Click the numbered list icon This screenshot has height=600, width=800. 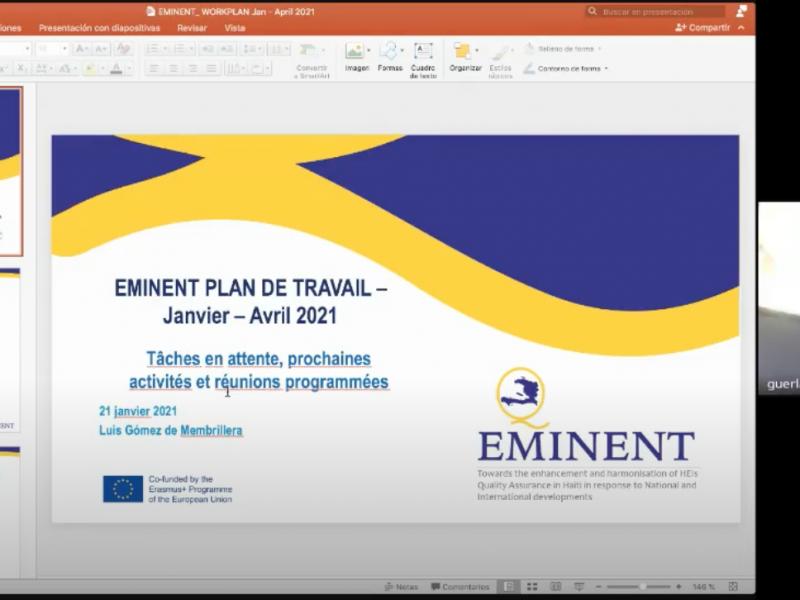pos(179,49)
